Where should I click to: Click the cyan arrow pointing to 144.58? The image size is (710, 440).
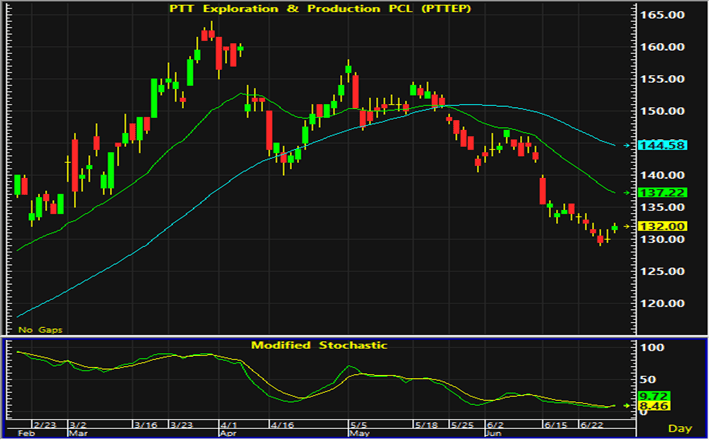(x=627, y=145)
